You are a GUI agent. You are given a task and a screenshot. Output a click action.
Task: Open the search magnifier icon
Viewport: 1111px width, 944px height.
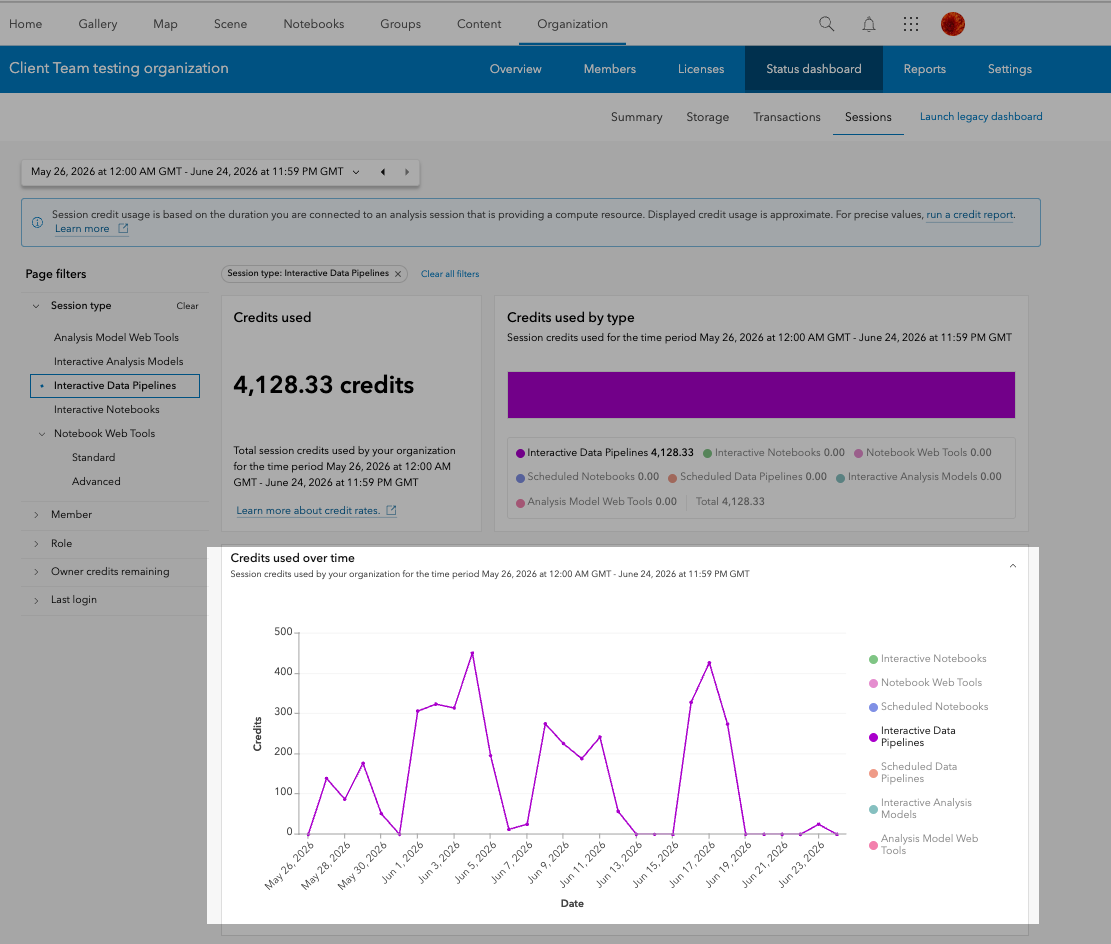(x=826, y=24)
